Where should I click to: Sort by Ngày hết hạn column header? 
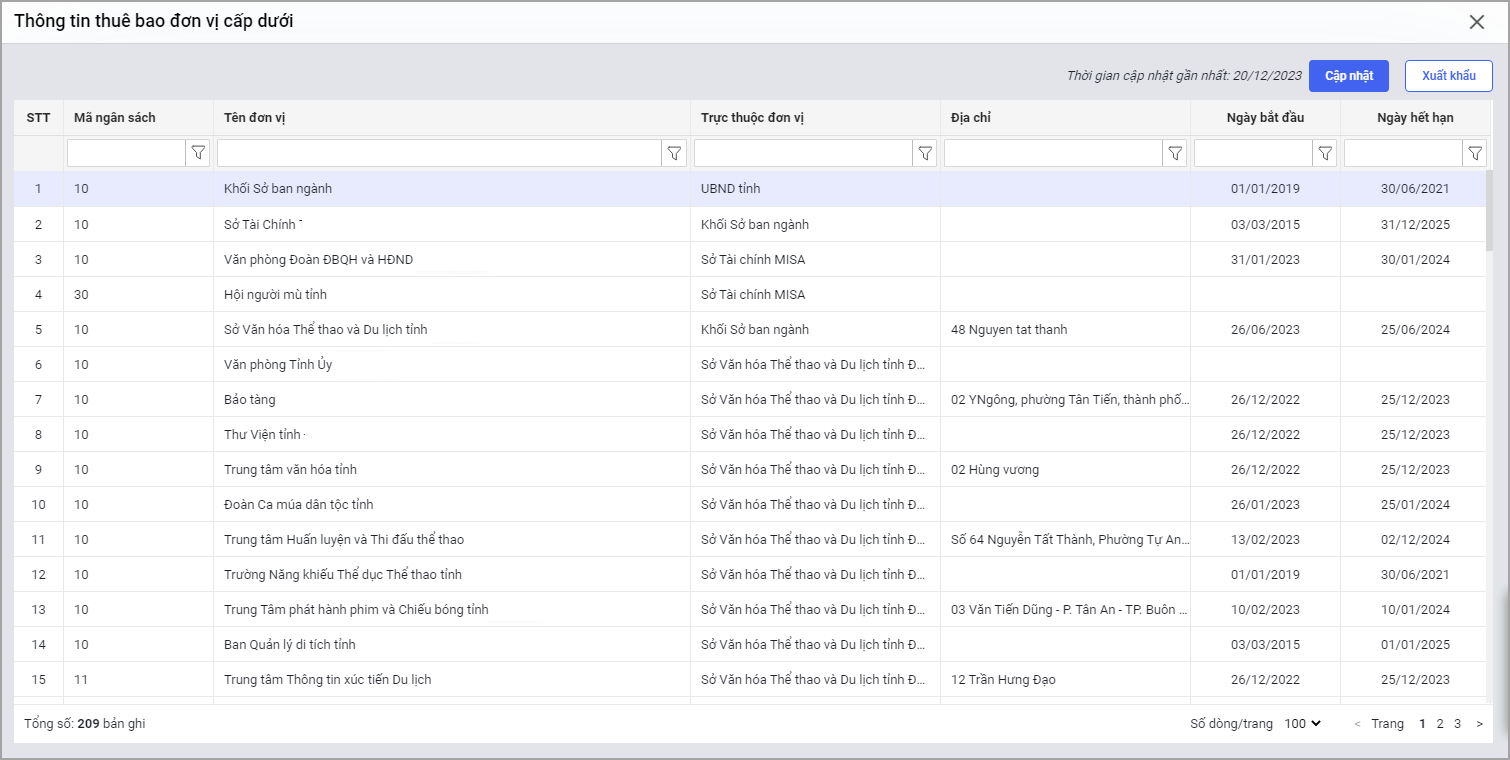[1414, 118]
